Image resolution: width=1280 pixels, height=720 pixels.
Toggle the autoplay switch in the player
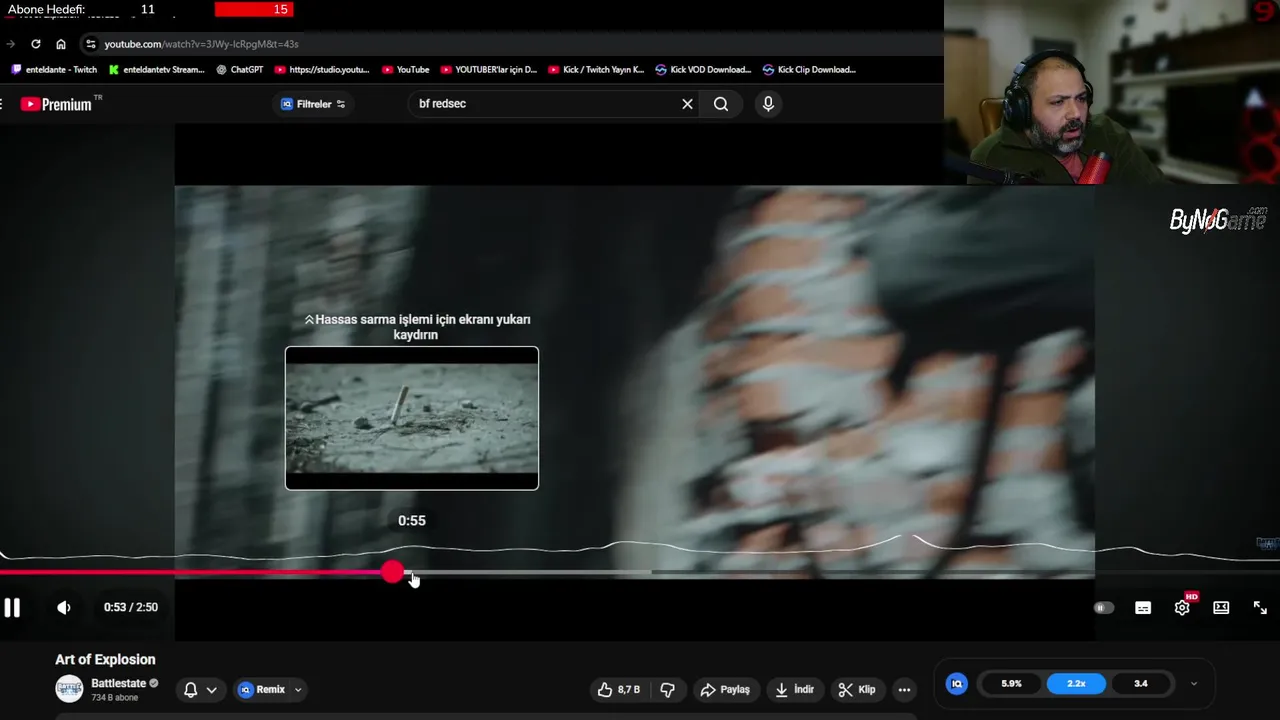1103,608
